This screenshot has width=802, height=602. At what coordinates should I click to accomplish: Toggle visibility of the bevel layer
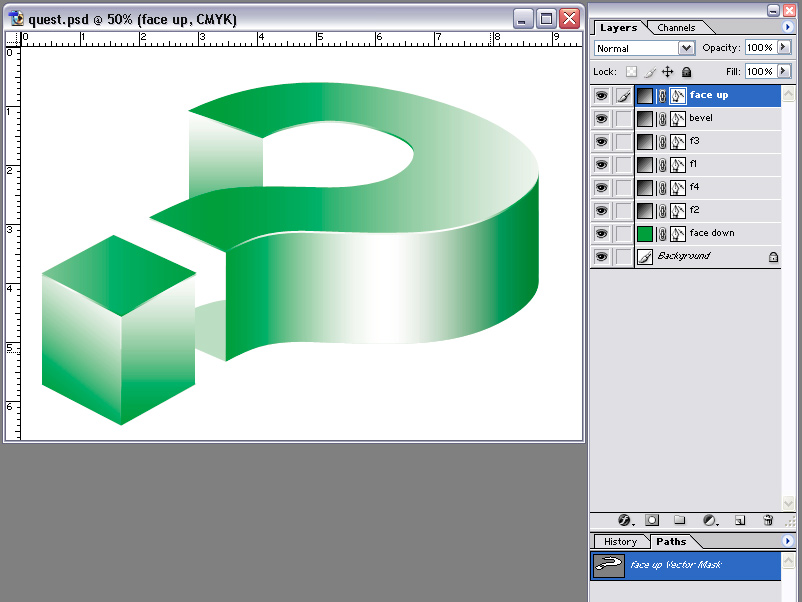click(x=602, y=119)
